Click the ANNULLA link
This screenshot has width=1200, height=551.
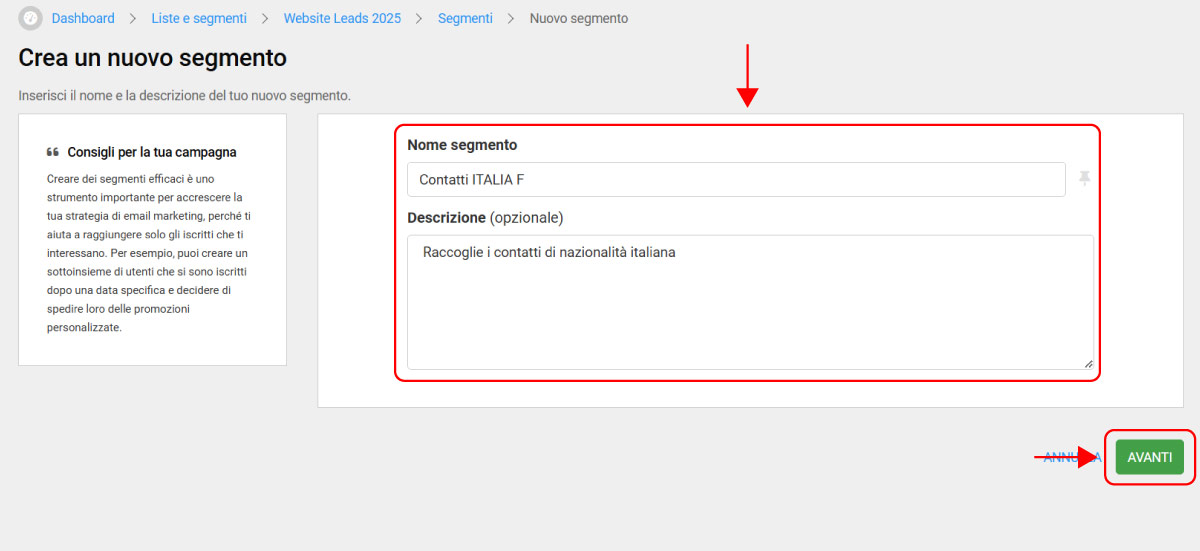point(1072,457)
